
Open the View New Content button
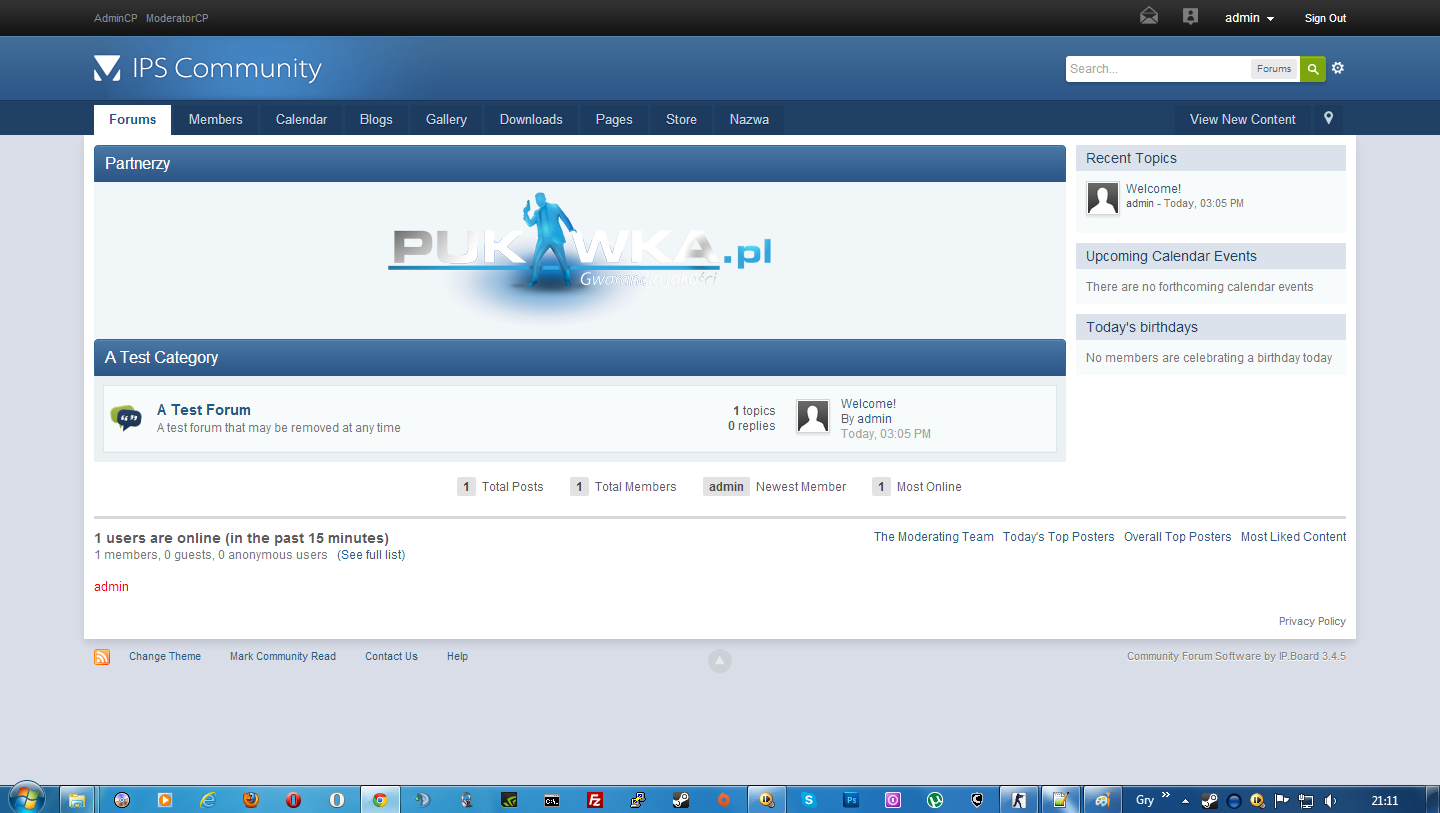[1242, 119]
